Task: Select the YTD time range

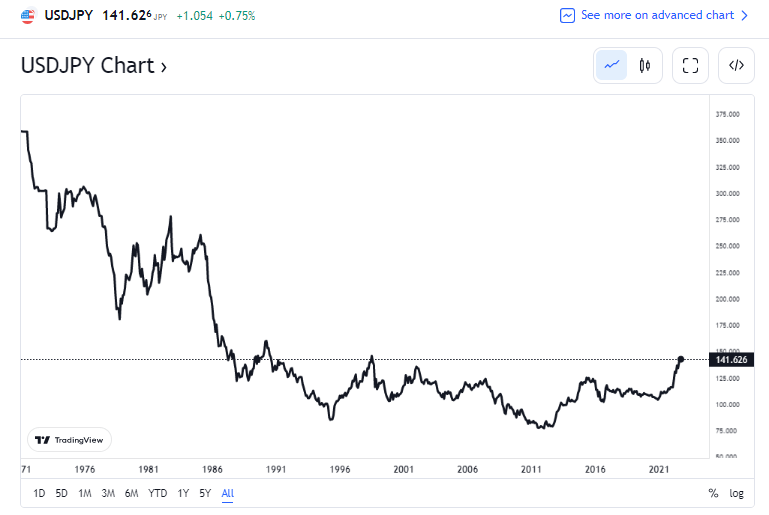Action: [157, 493]
